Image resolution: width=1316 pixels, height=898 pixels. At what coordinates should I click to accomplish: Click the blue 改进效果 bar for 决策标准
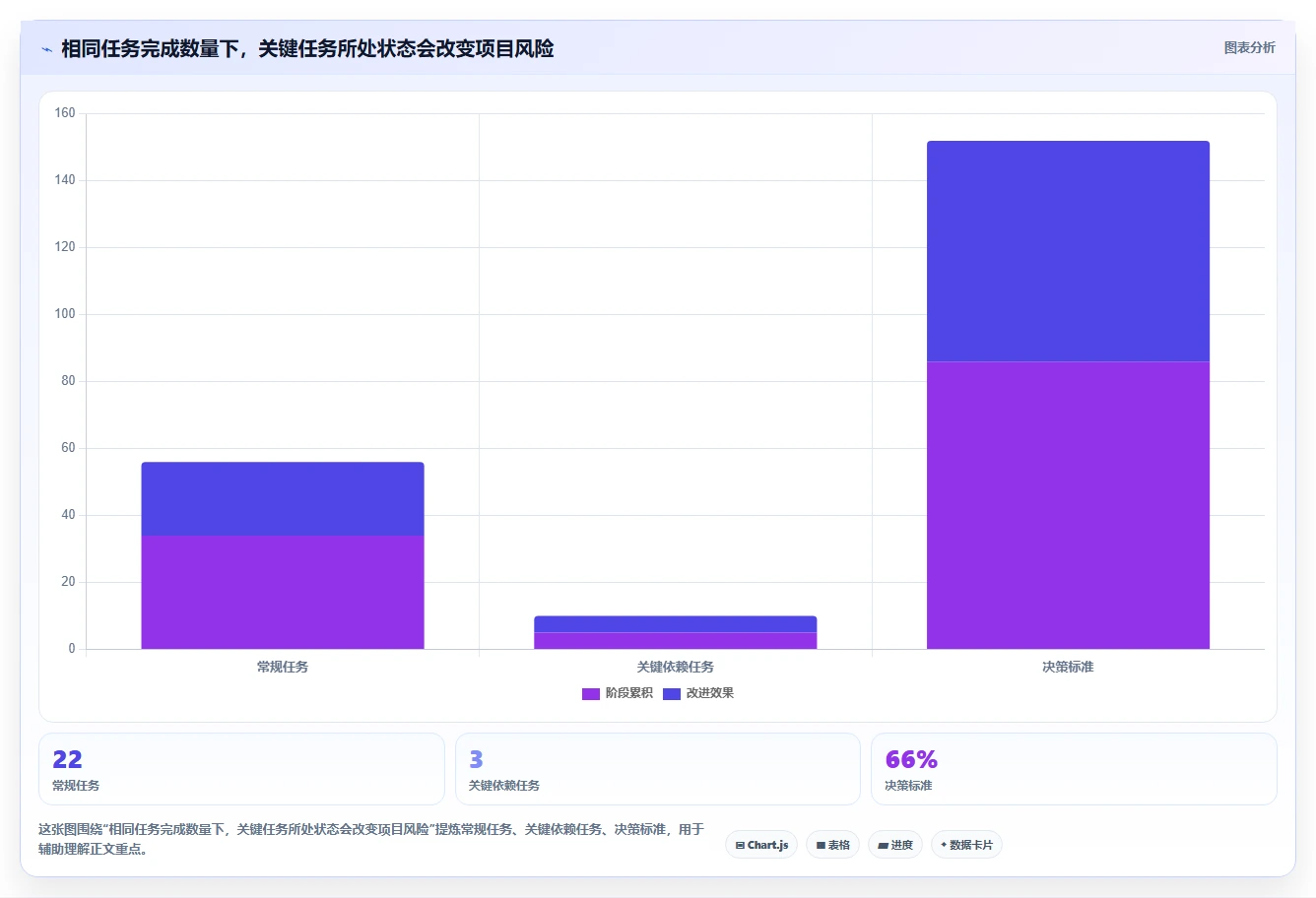(x=1068, y=251)
